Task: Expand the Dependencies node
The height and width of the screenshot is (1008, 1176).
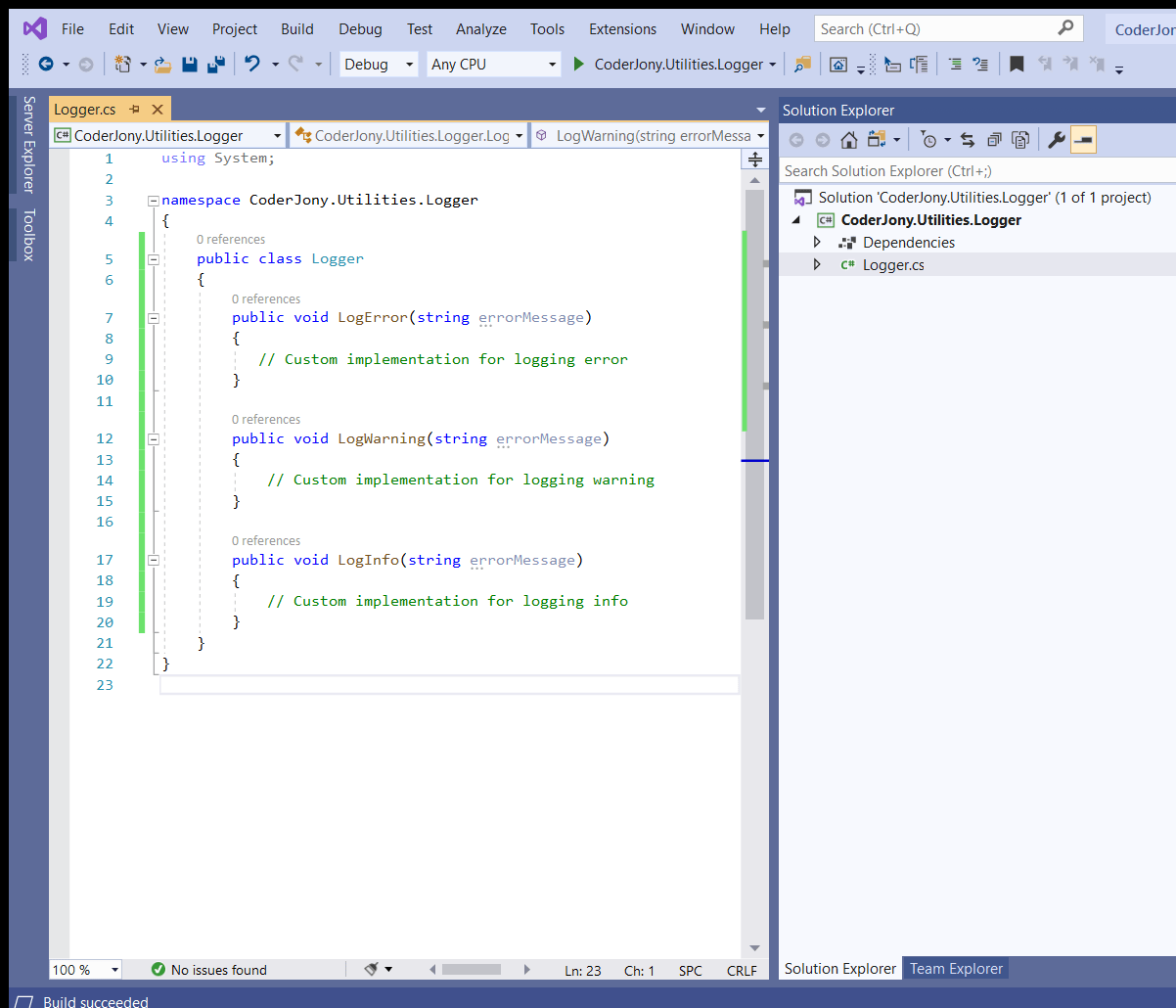Action: point(818,242)
